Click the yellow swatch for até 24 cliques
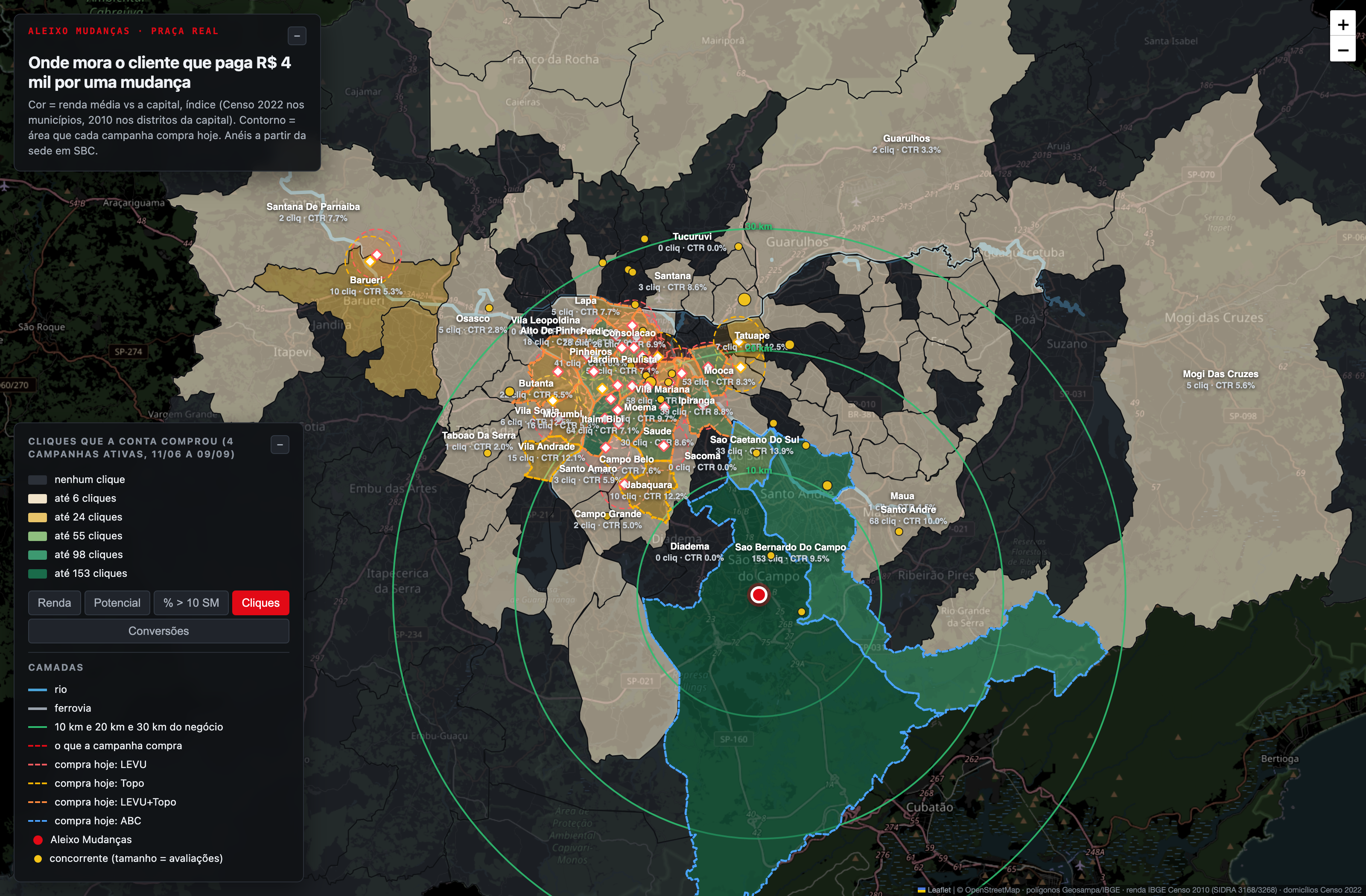 [37, 518]
